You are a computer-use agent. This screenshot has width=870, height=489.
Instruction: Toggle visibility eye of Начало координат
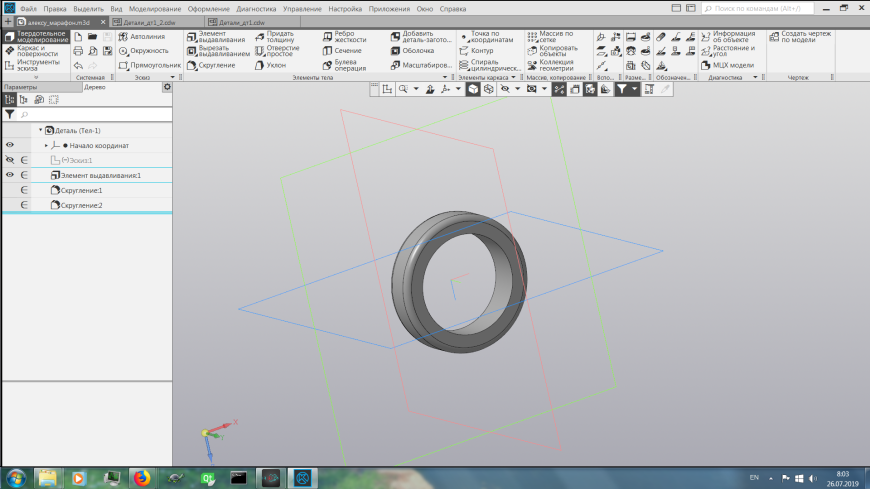10,145
